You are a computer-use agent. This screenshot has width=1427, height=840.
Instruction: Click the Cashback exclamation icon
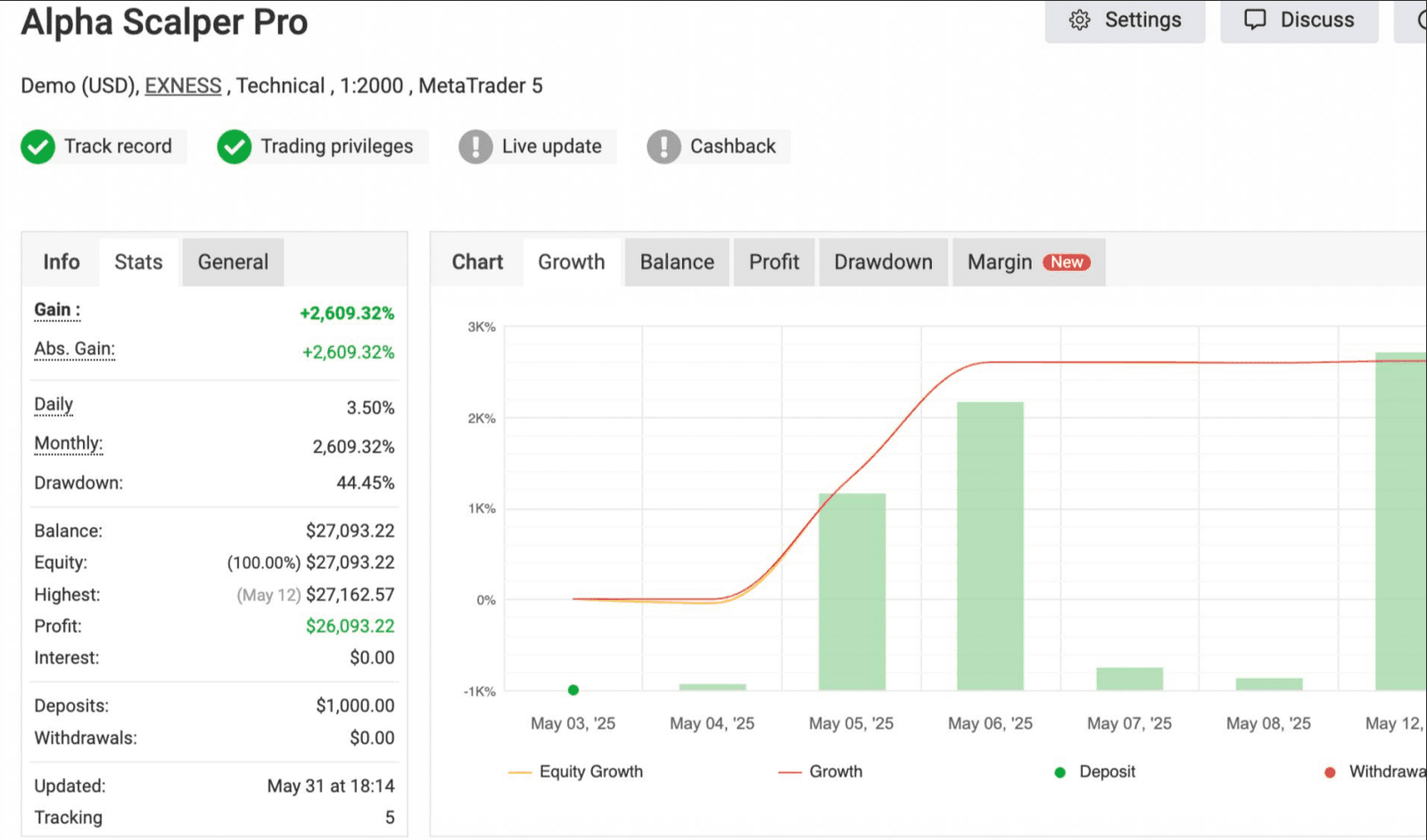pyautogui.click(x=664, y=147)
